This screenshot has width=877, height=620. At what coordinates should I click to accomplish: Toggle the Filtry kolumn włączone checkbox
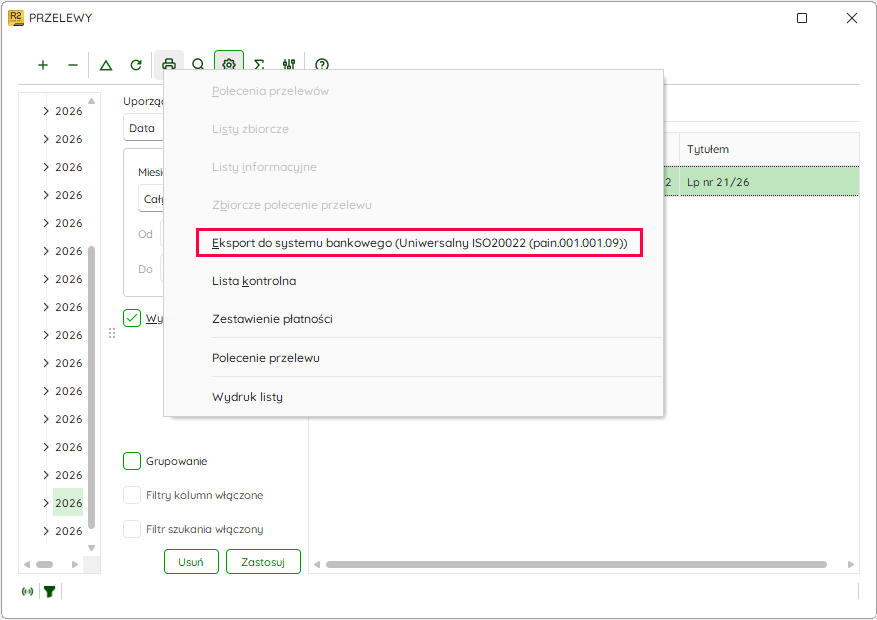tap(132, 495)
